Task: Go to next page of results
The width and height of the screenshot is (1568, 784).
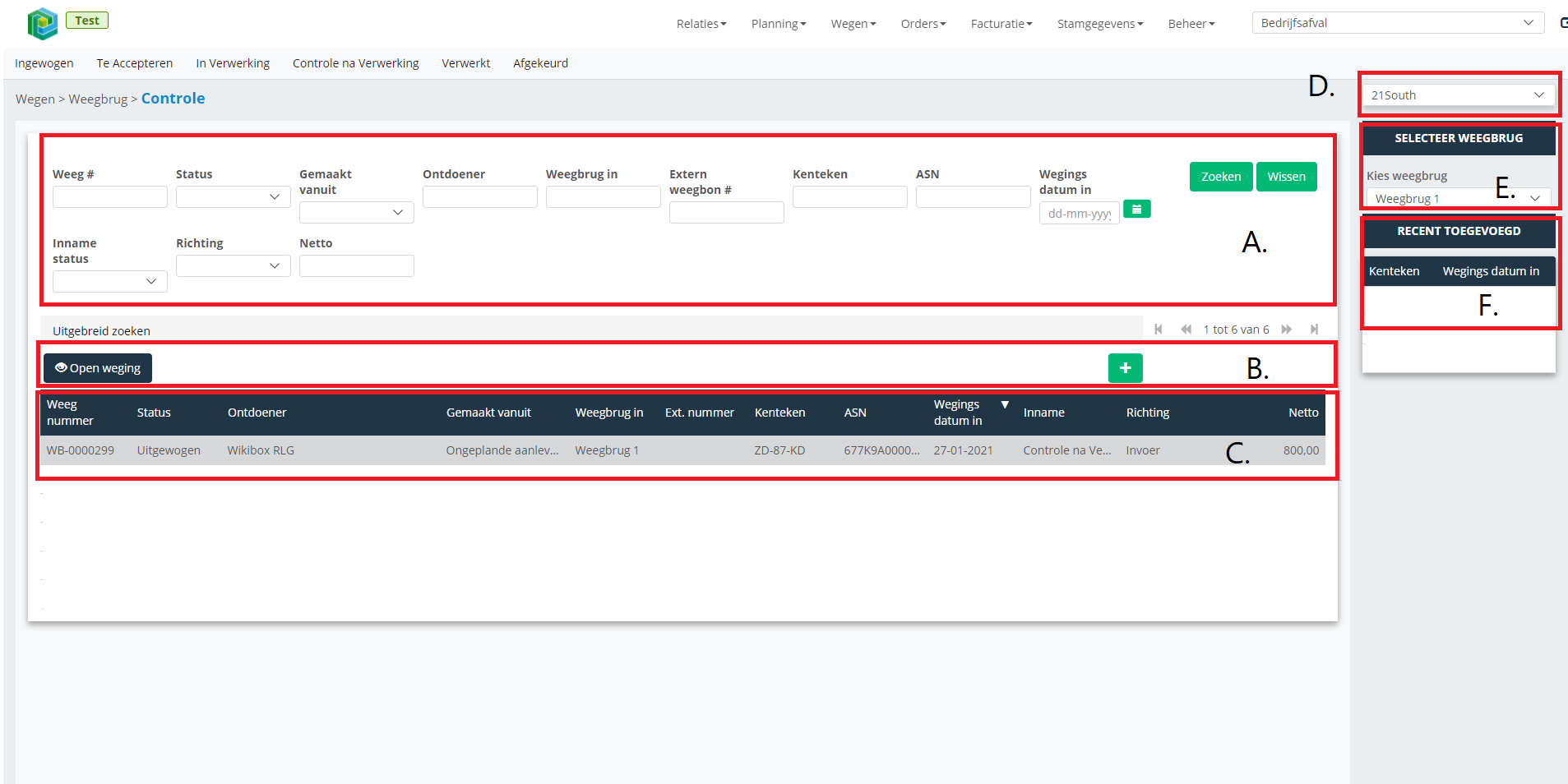Action: point(1287,330)
